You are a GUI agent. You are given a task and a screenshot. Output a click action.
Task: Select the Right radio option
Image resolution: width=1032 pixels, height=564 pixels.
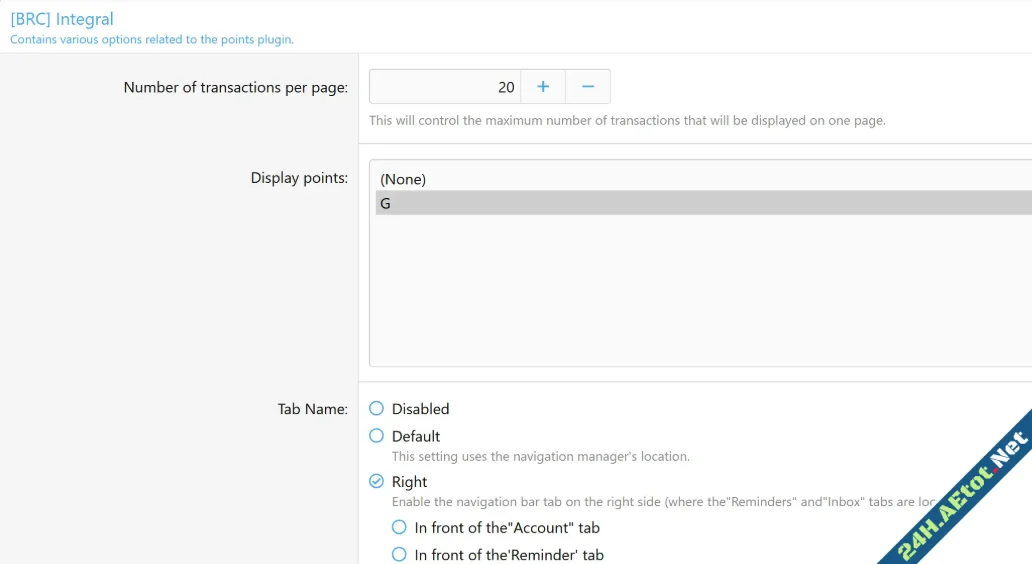click(377, 481)
